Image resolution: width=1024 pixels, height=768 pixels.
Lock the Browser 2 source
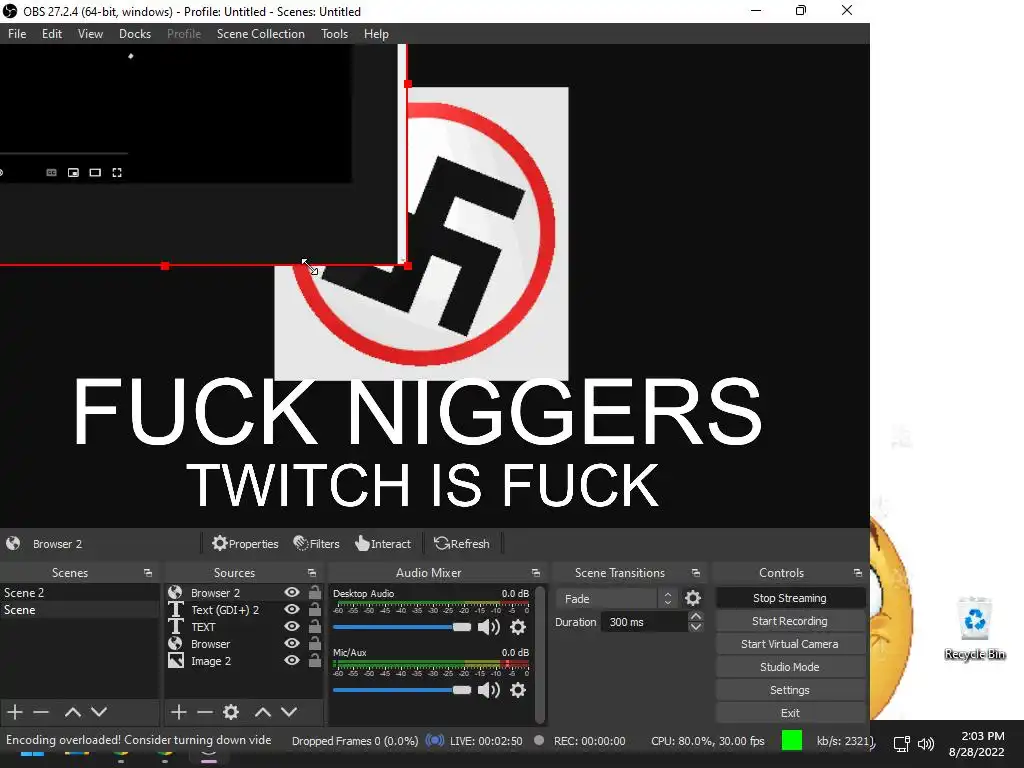click(315, 592)
